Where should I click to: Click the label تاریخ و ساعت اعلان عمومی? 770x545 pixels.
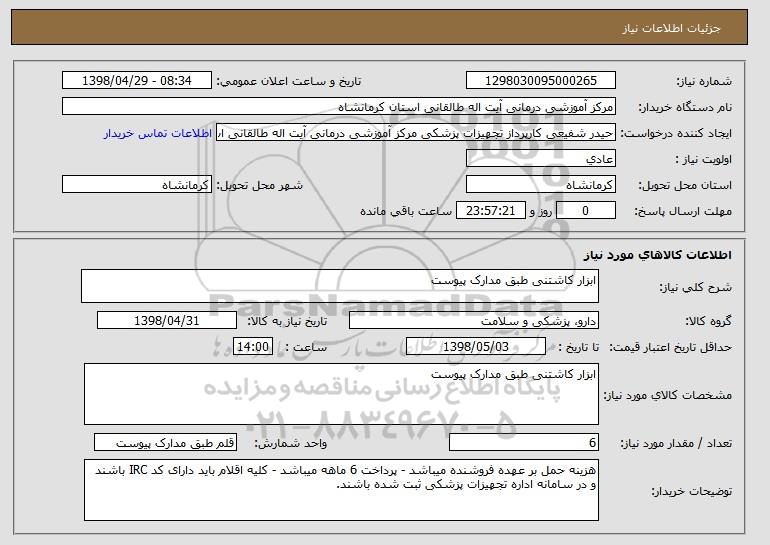289,81
